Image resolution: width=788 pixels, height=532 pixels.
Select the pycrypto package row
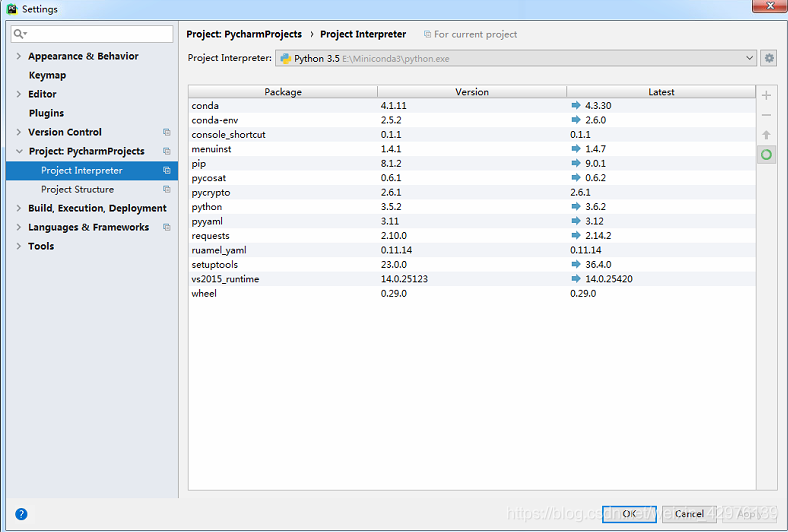pos(472,192)
